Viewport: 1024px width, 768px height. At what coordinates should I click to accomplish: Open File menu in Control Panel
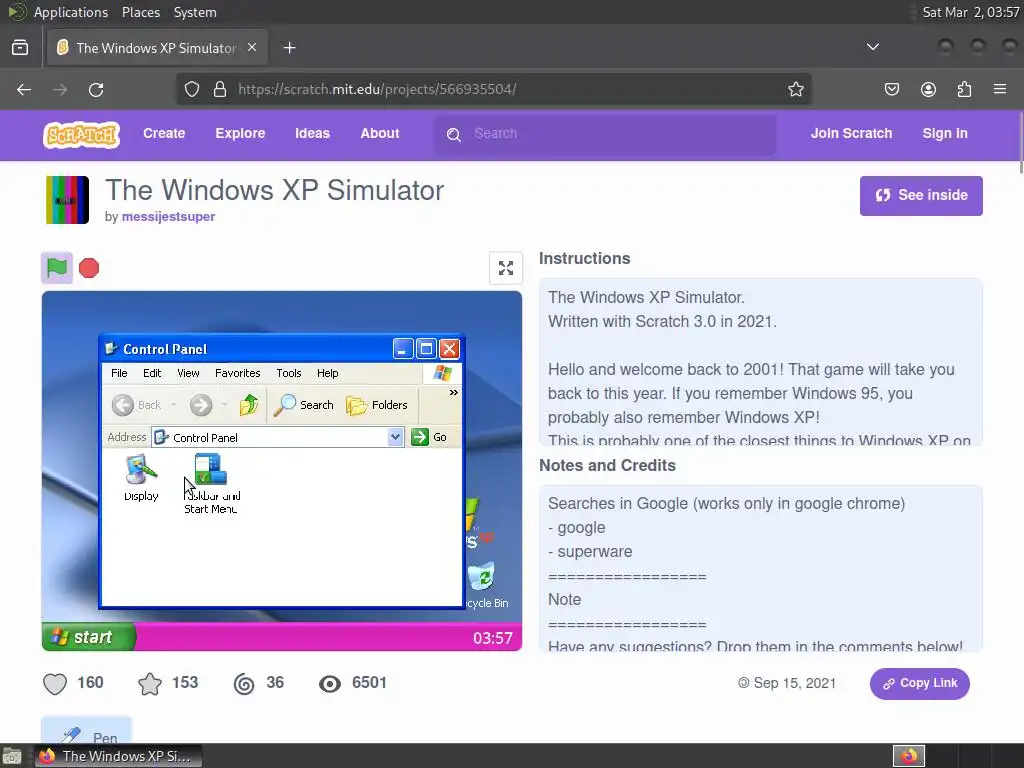[119, 373]
